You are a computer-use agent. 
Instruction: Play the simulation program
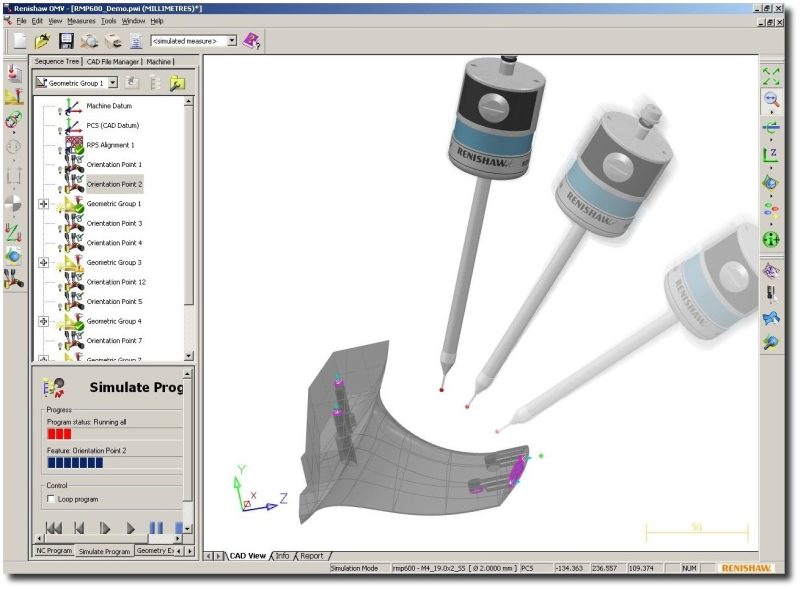pos(131,527)
